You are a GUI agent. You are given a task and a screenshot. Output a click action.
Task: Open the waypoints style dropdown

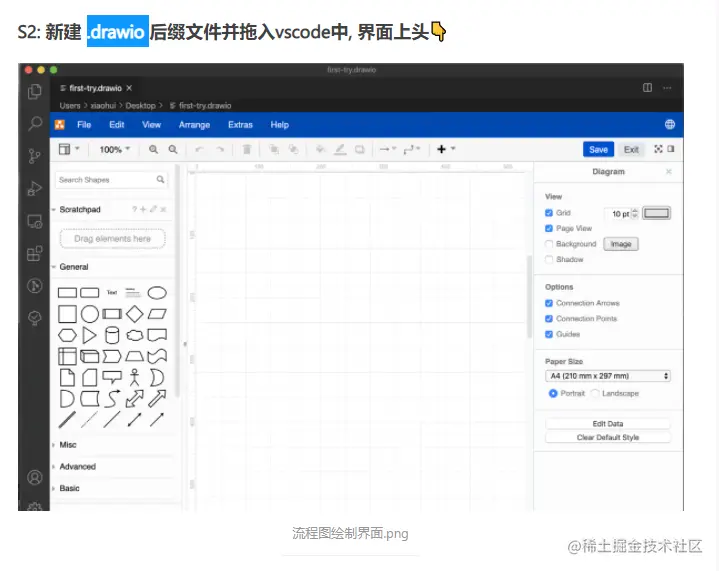[x=412, y=149]
